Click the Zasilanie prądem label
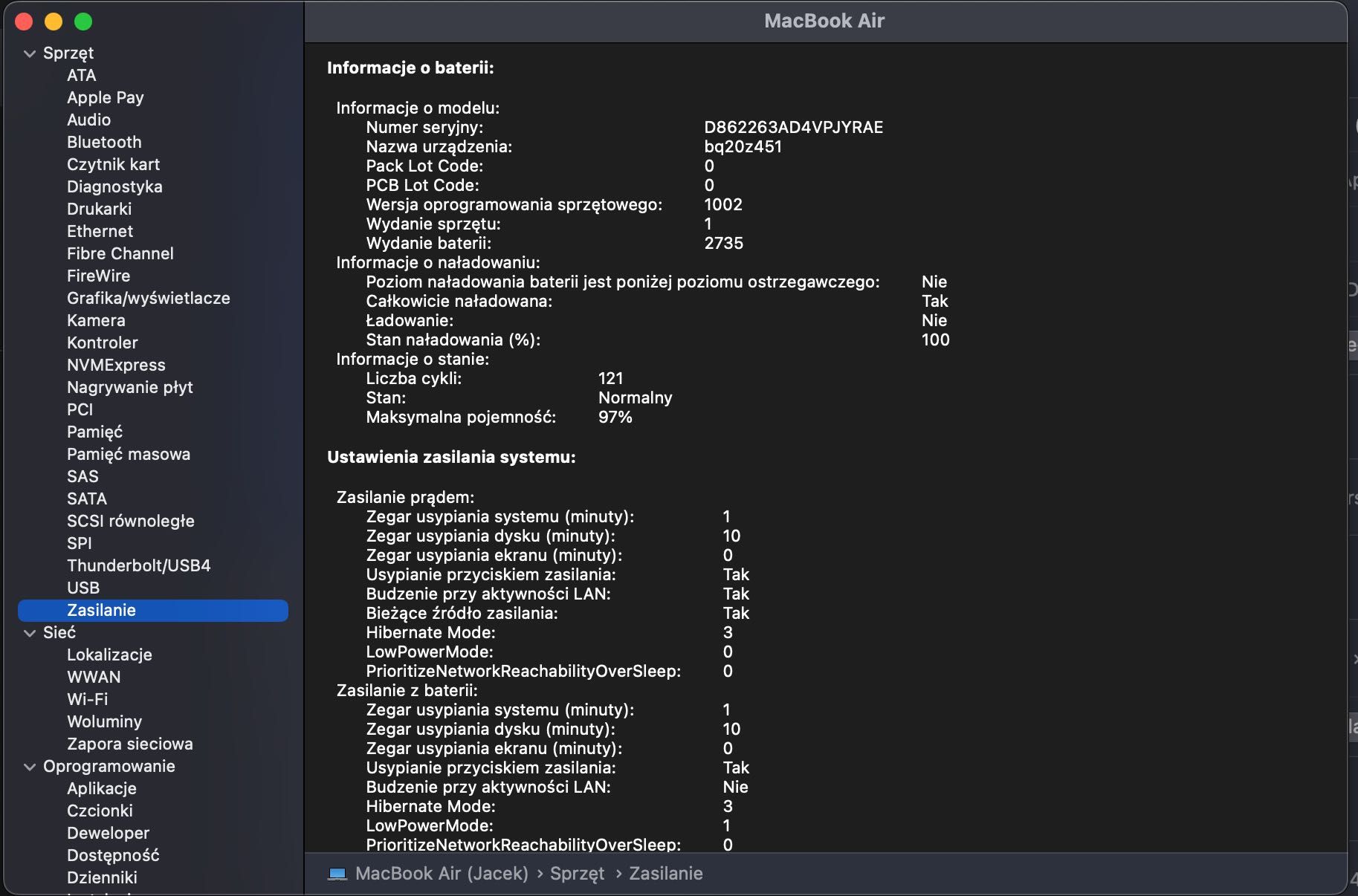Image resolution: width=1358 pixels, height=896 pixels. [405, 497]
